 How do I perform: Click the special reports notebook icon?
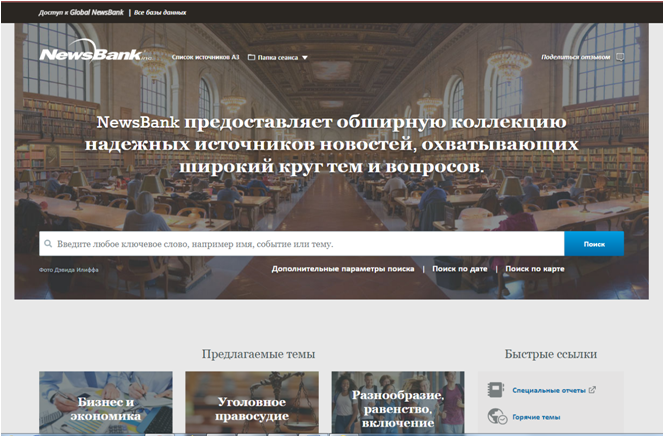(x=495, y=390)
